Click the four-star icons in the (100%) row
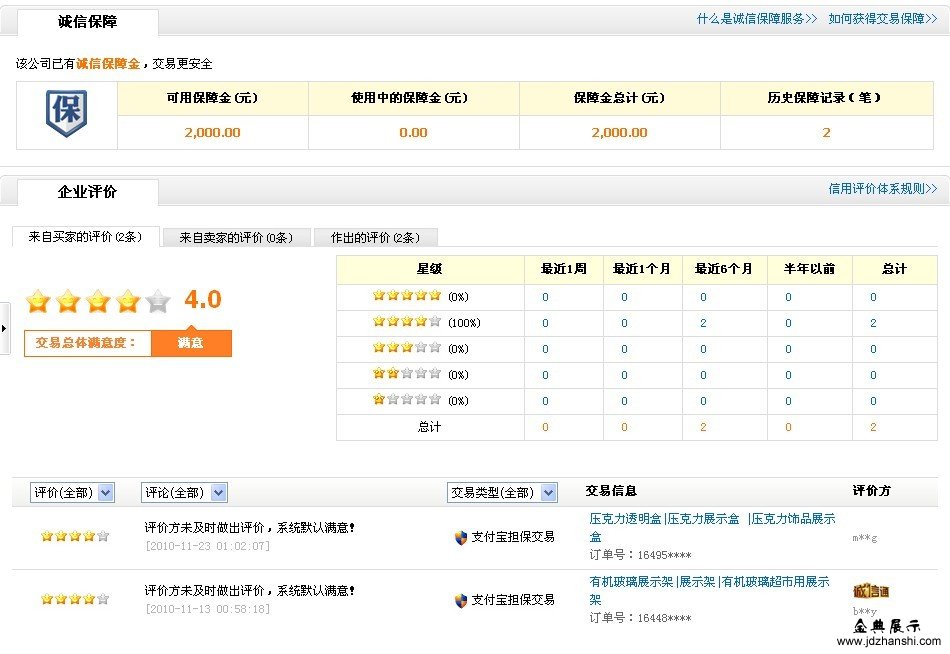The height and width of the screenshot is (654, 950). click(407, 322)
